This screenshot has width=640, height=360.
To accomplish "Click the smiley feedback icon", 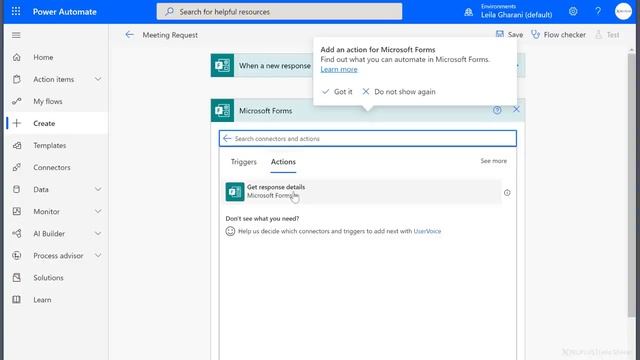I will click(230, 231).
